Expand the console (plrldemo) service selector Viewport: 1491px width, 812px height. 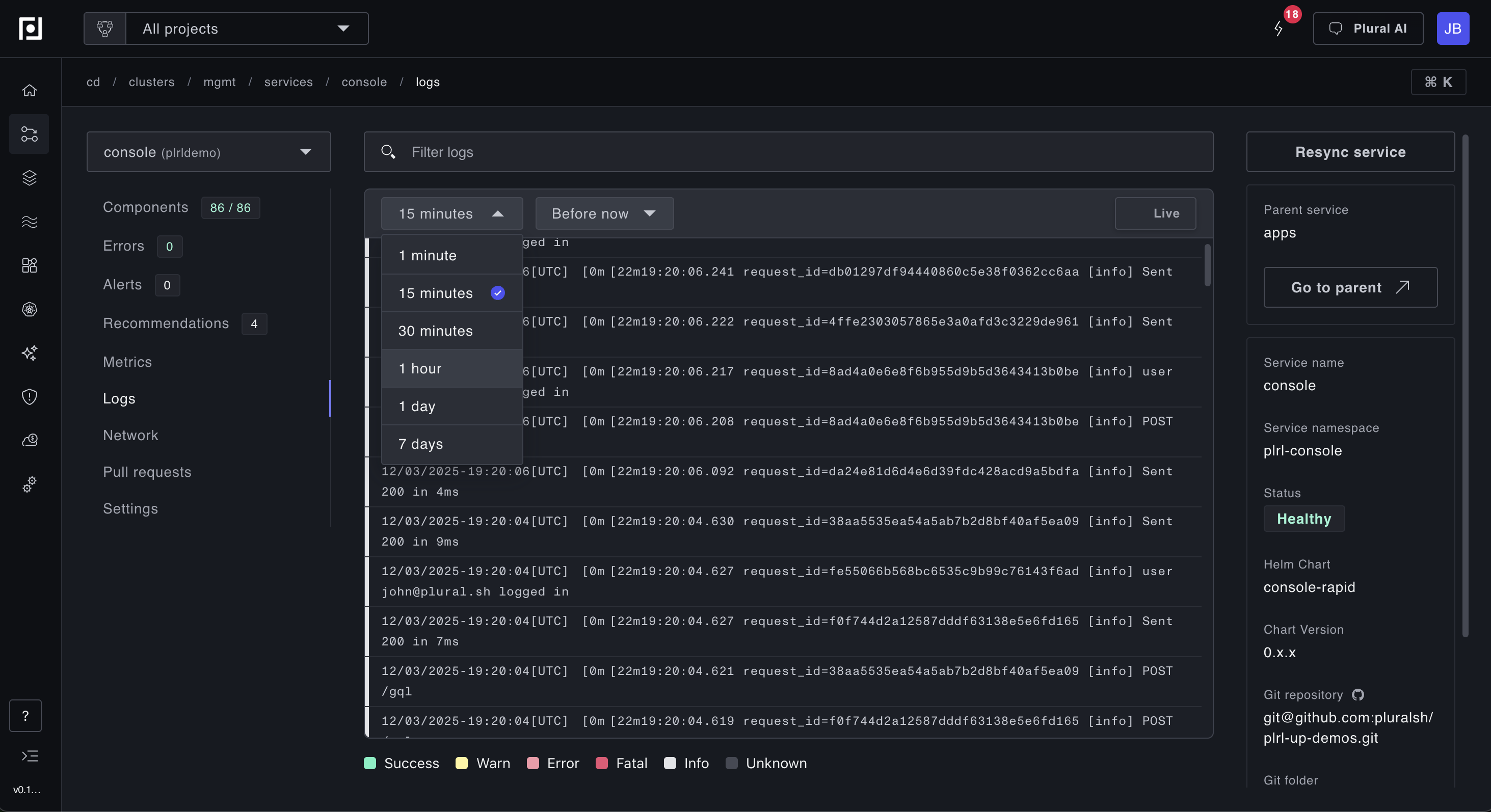[x=208, y=152]
